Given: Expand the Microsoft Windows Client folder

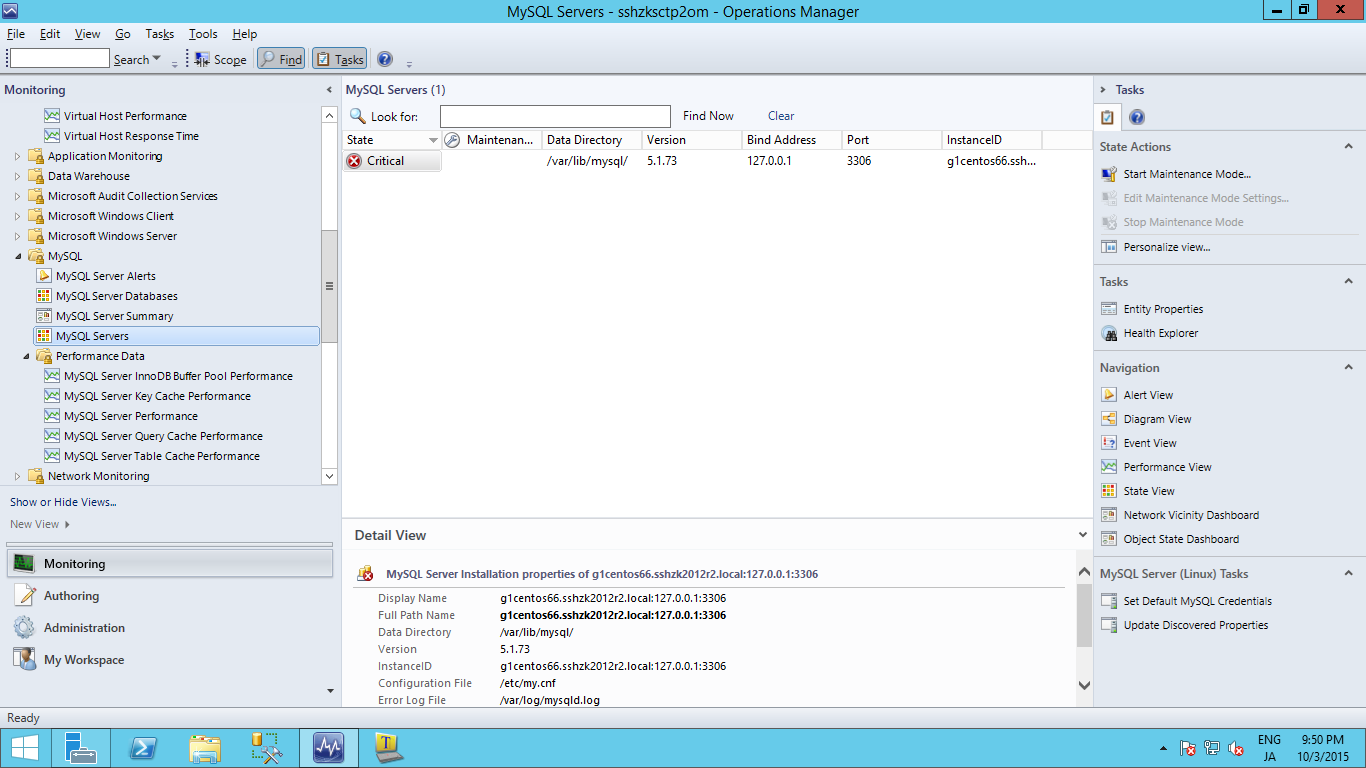Looking at the screenshot, I should tap(17, 216).
